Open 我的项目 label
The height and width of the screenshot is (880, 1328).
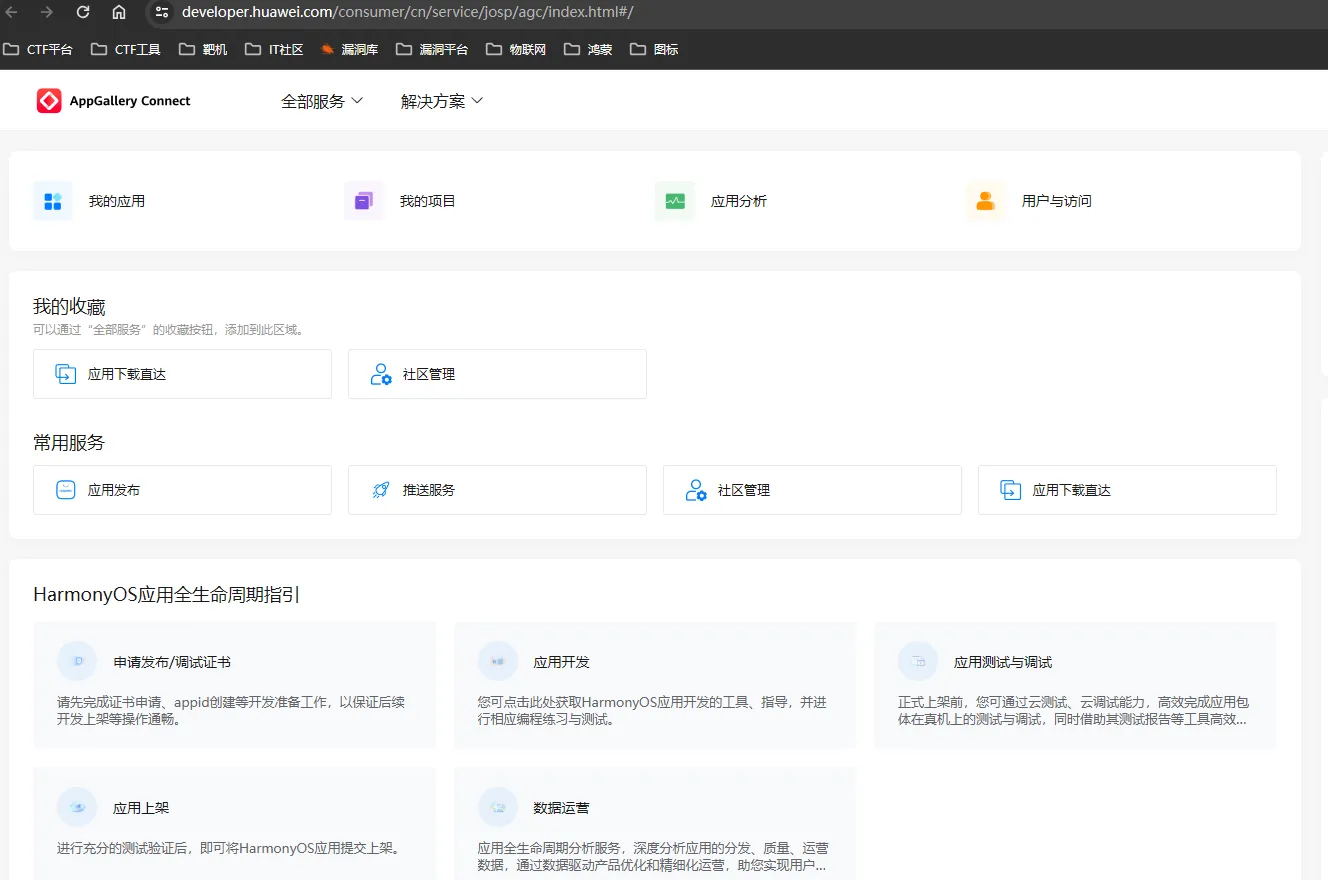[x=428, y=201]
